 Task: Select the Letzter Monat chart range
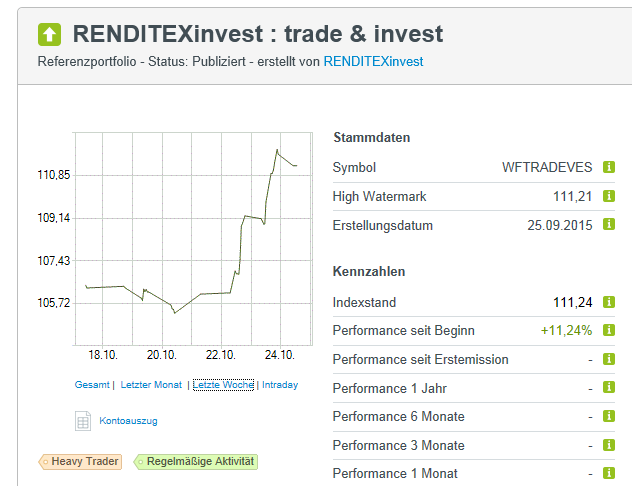coord(150,385)
